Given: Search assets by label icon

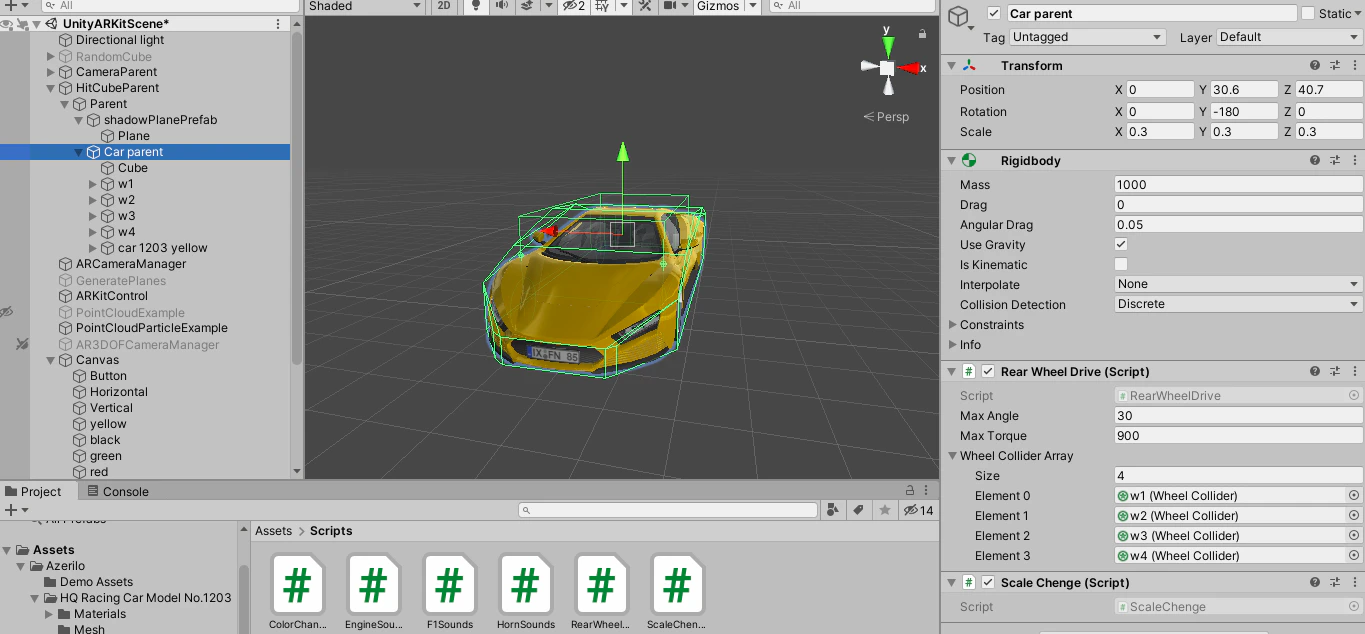Looking at the screenshot, I should [858, 511].
